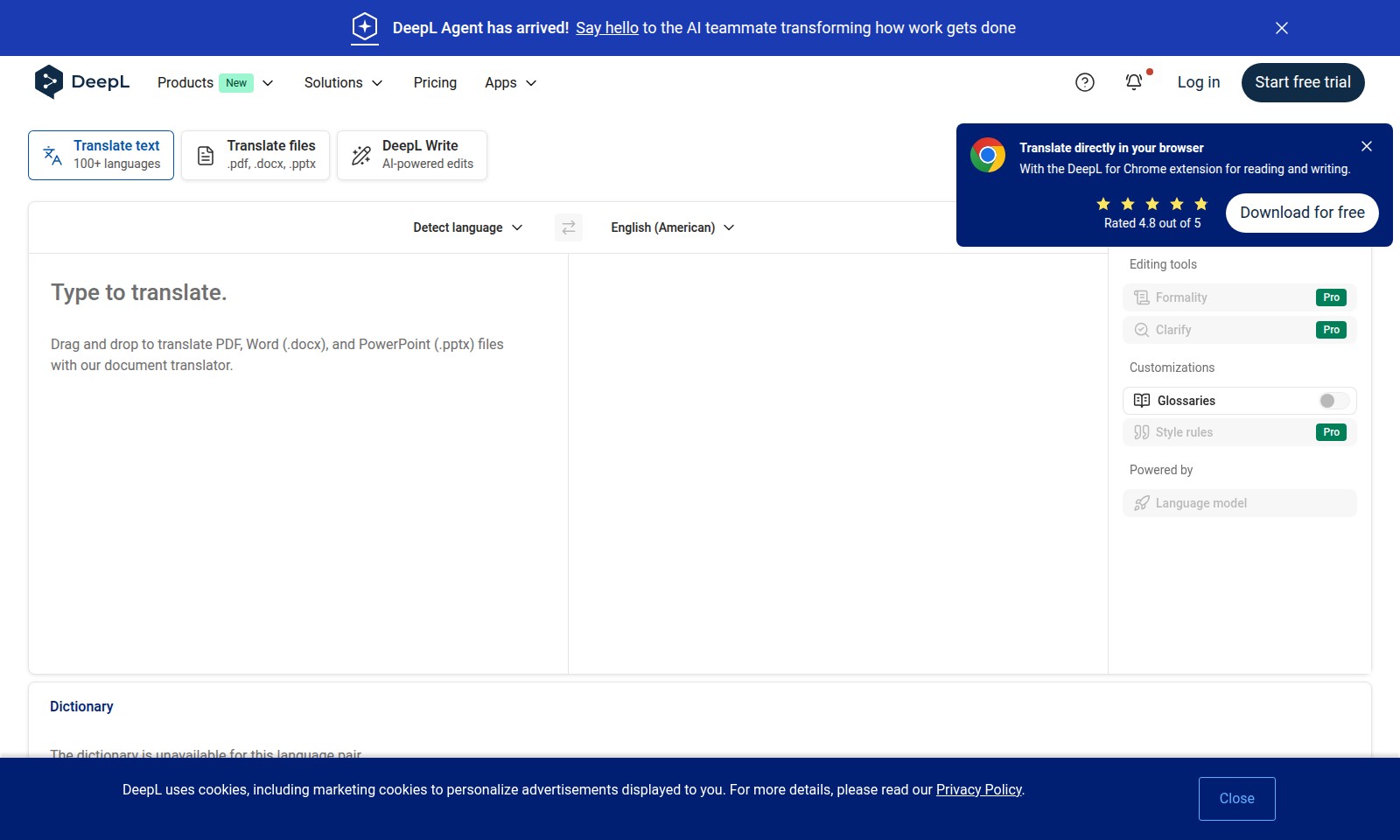
Task: Click the Style rules quote icon
Action: coord(1142,432)
